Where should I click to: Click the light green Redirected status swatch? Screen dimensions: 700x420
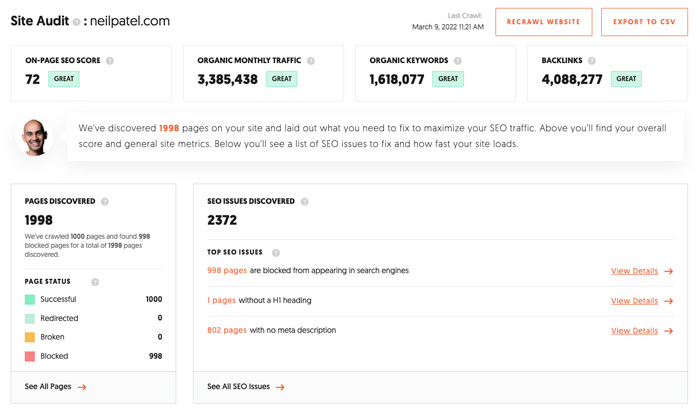tap(30, 318)
